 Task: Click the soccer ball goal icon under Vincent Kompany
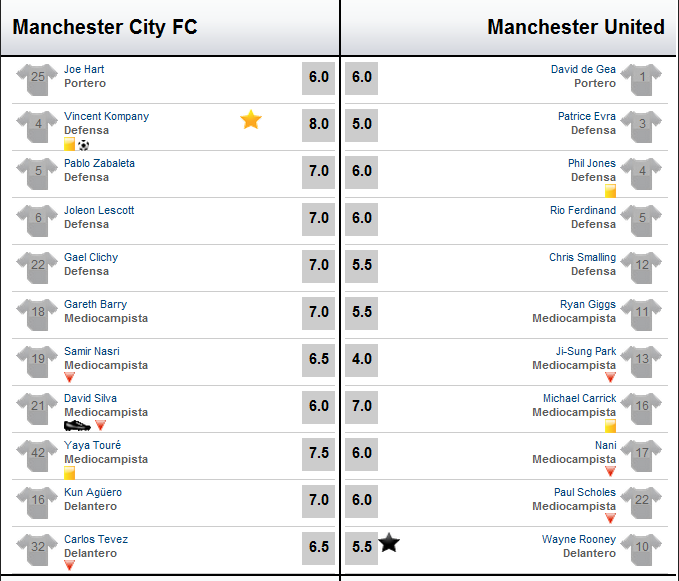[x=84, y=145]
